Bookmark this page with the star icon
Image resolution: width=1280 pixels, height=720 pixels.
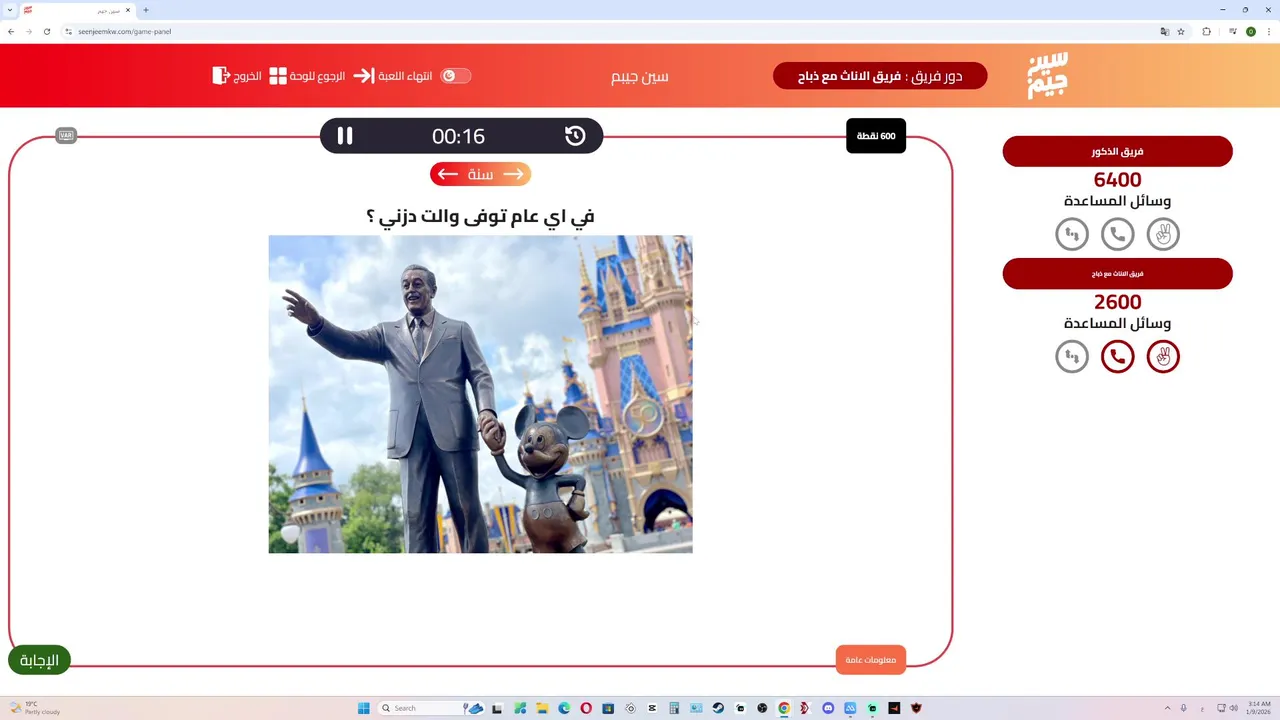pyautogui.click(x=1181, y=31)
